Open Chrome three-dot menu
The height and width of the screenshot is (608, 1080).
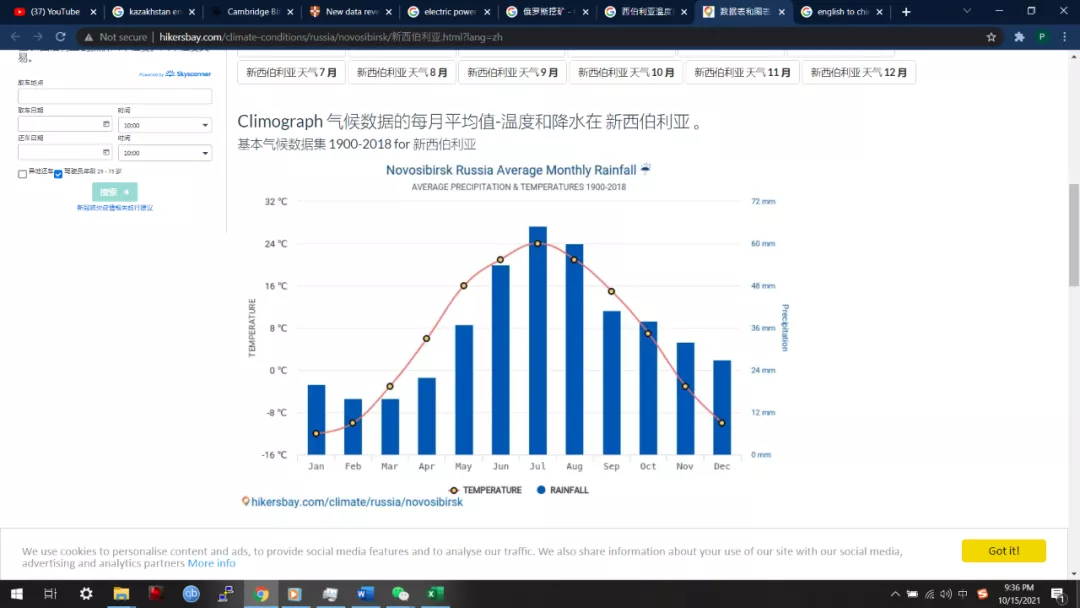click(1064, 37)
